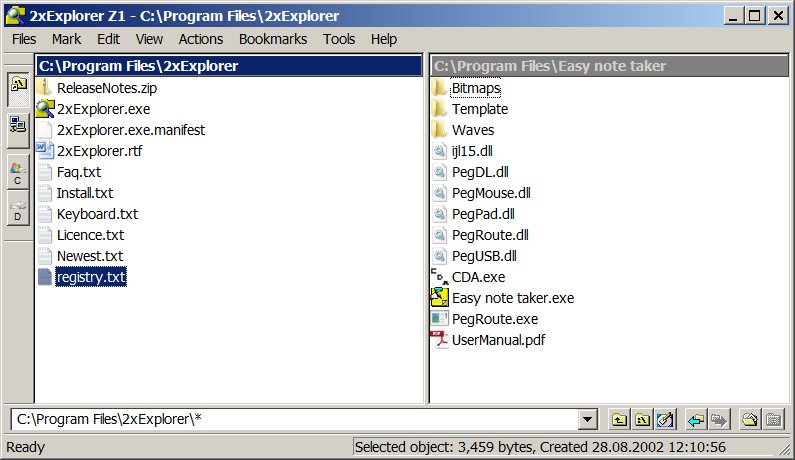Select PegUSB.dll in right pane

(x=484, y=256)
